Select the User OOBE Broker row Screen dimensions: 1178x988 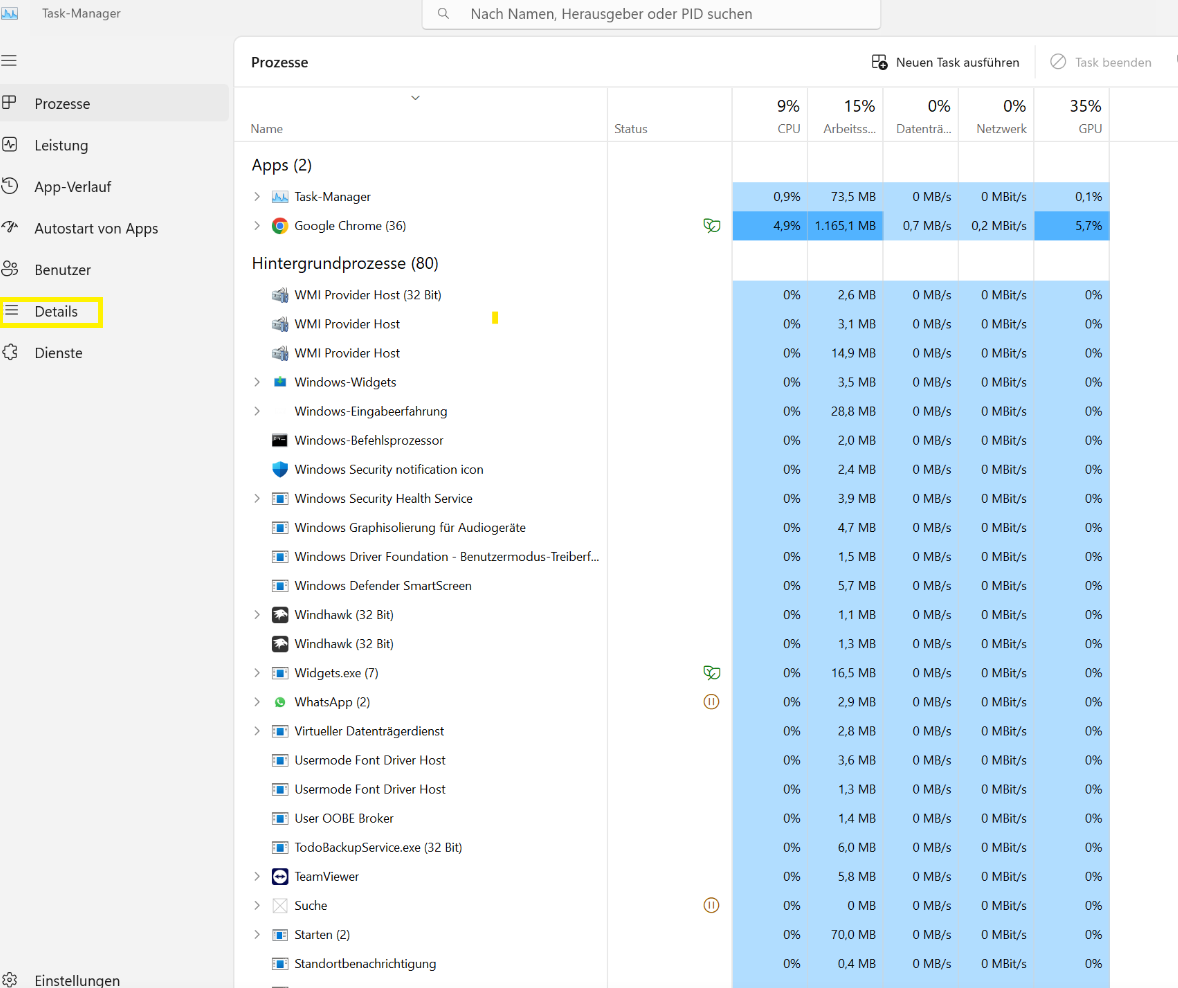(672, 818)
